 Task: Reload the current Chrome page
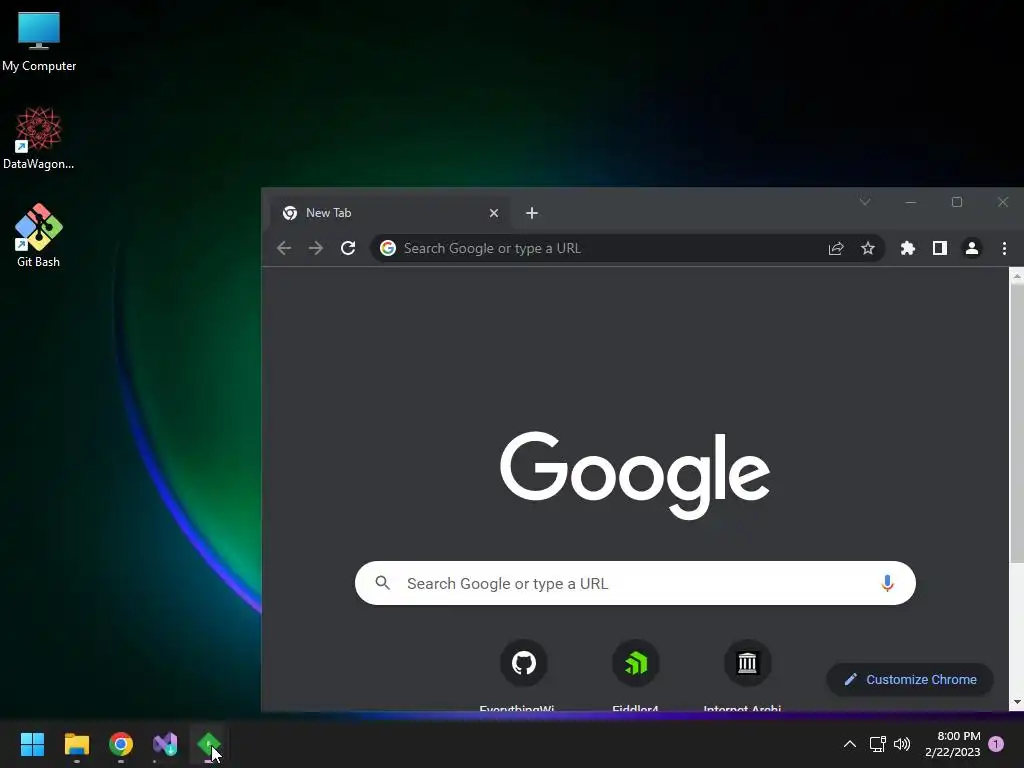pyautogui.click(x=348, y=248)
